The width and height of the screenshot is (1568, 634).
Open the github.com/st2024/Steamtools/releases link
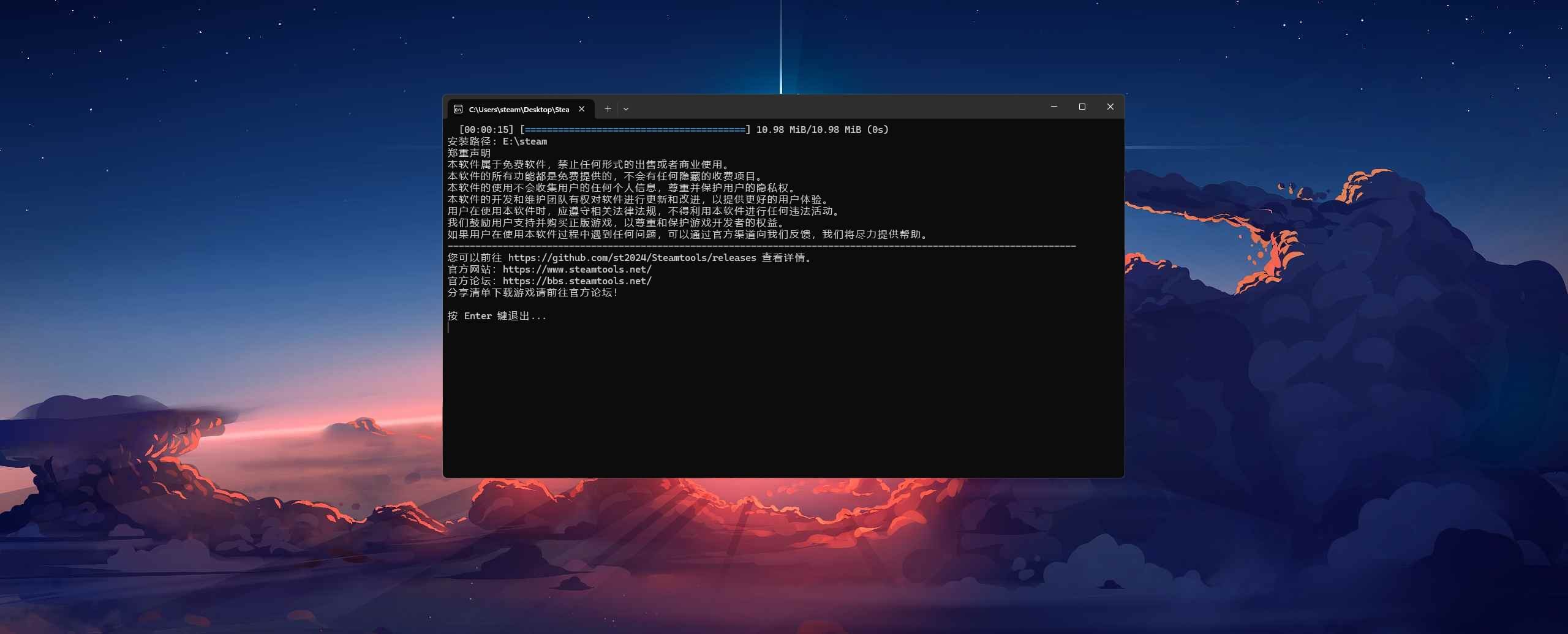[x=632, y=258]
